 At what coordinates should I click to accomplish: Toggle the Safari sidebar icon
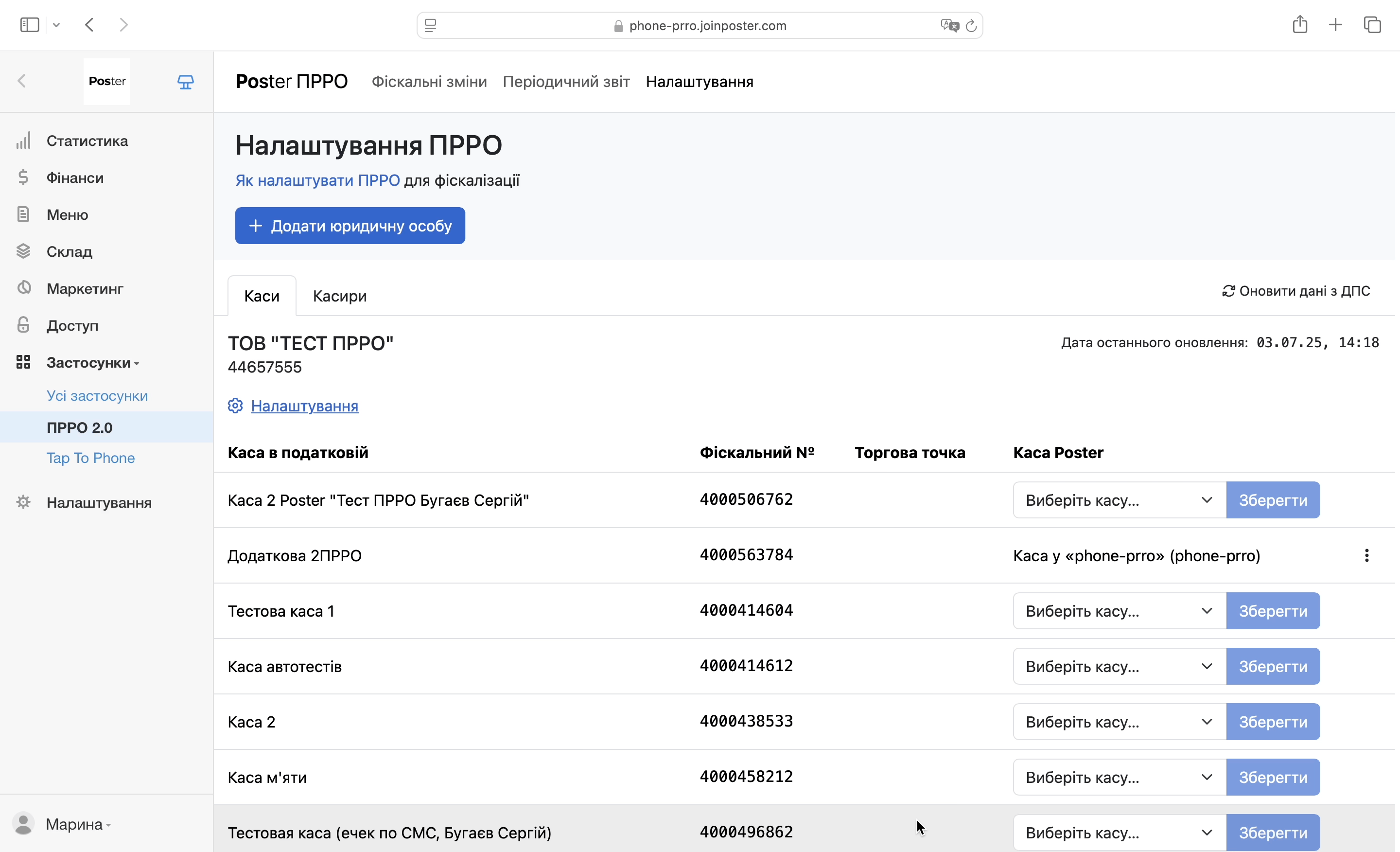pos(30,25)
